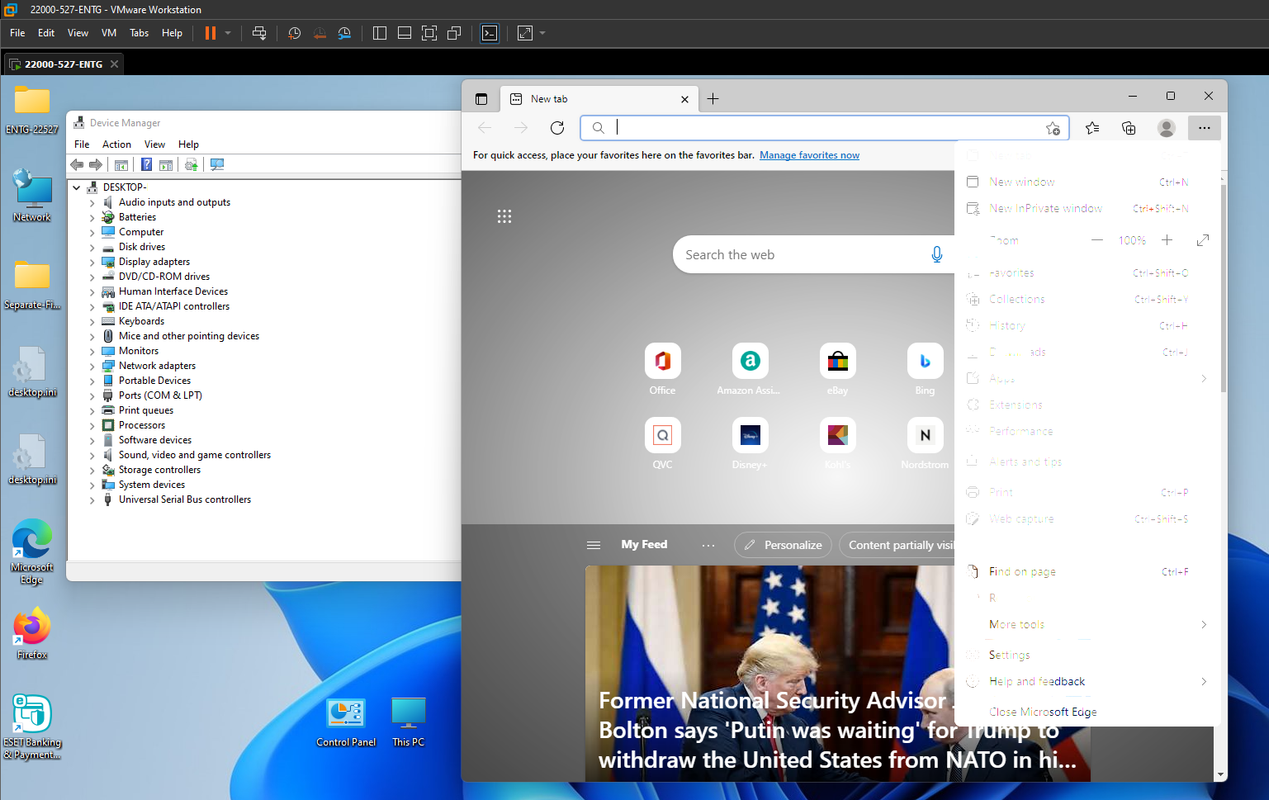Enter VMware full screen mode
Screen dimensions: 1269x800
(429, 33)
